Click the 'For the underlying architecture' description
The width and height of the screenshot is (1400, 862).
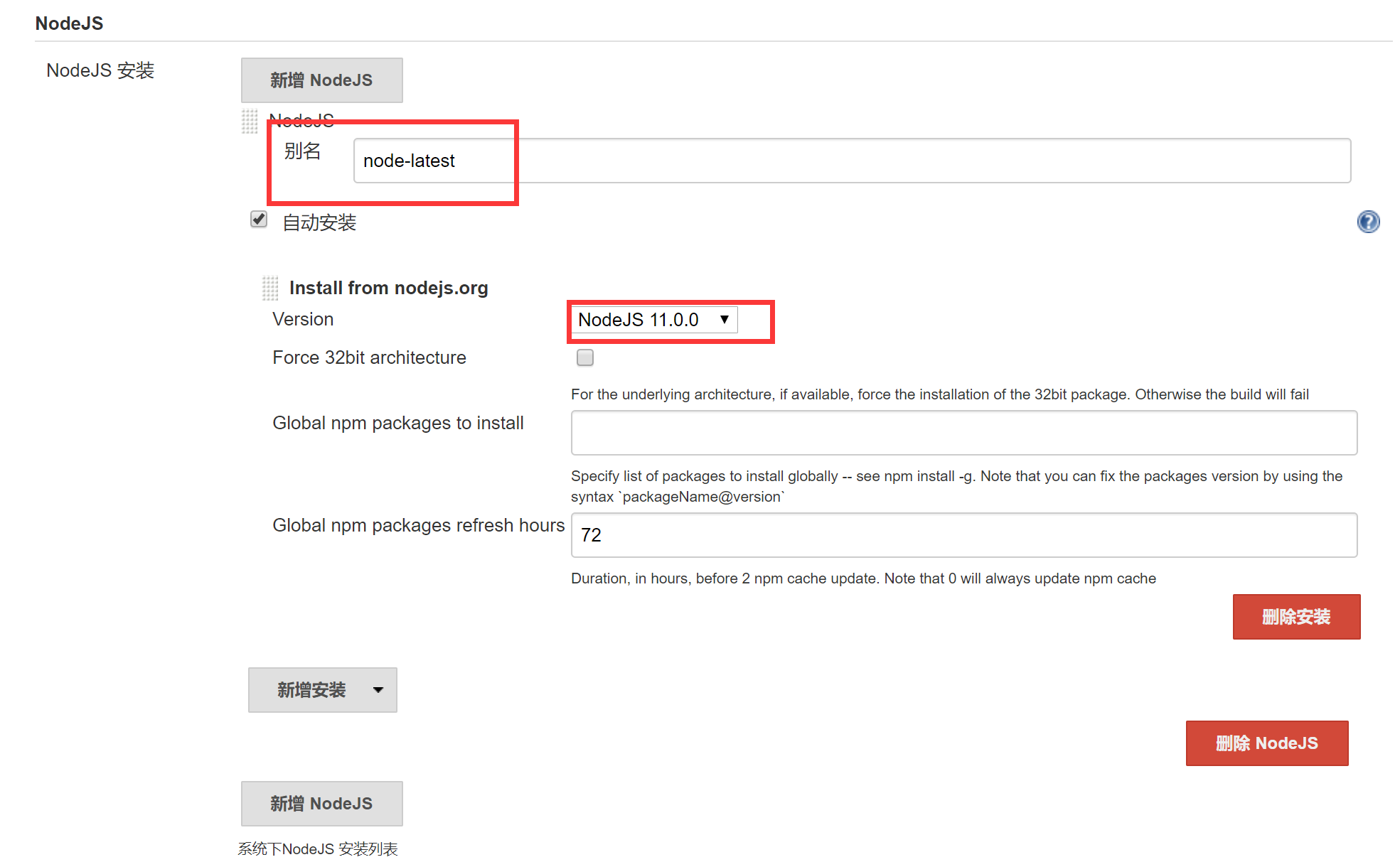click(940, 394)
